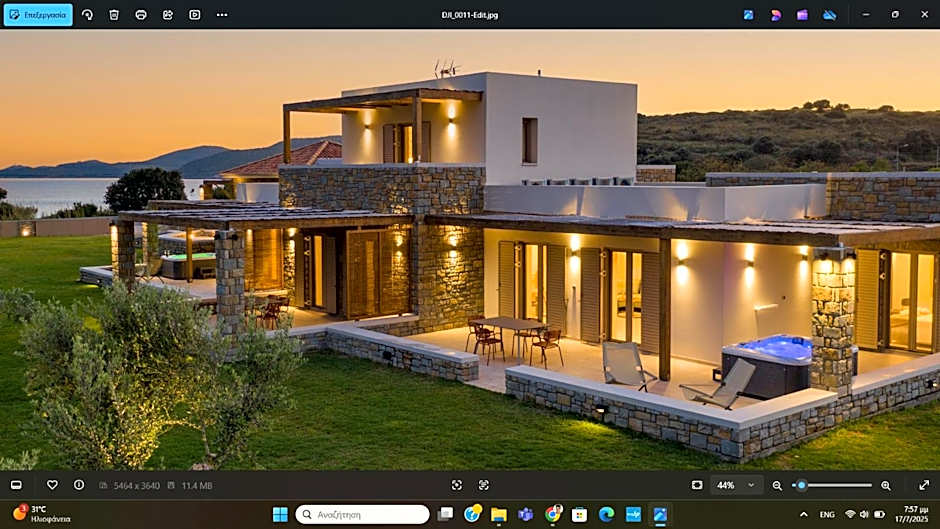This screenshot has height=529, width=940.
Task: Open Microsoft Teams from the taskbar
Action: click(526, 515)
